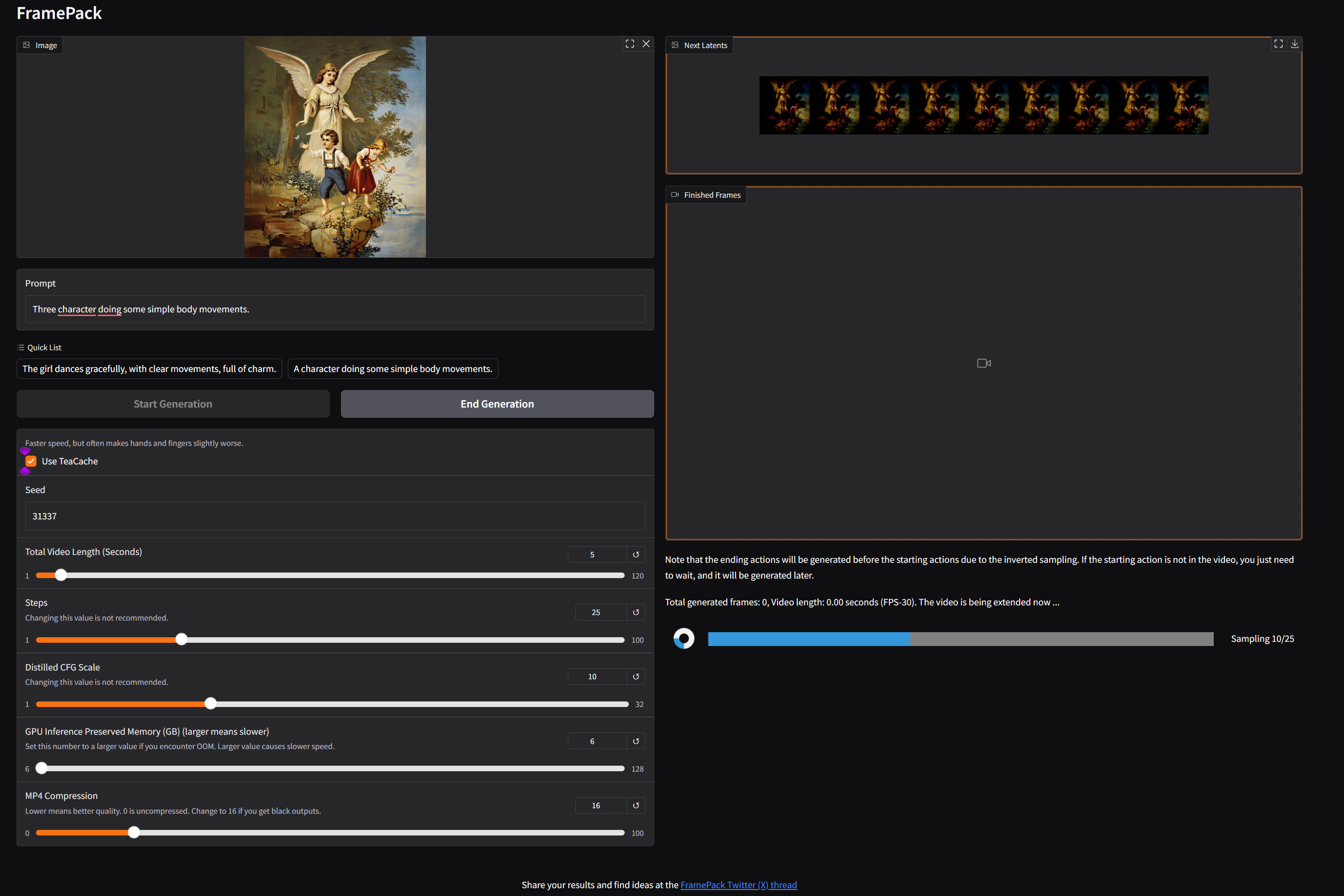Viewport: 1344px width, 896px height.
Task: Remove the uploaded input image
Action: click(x=646, y=44)
